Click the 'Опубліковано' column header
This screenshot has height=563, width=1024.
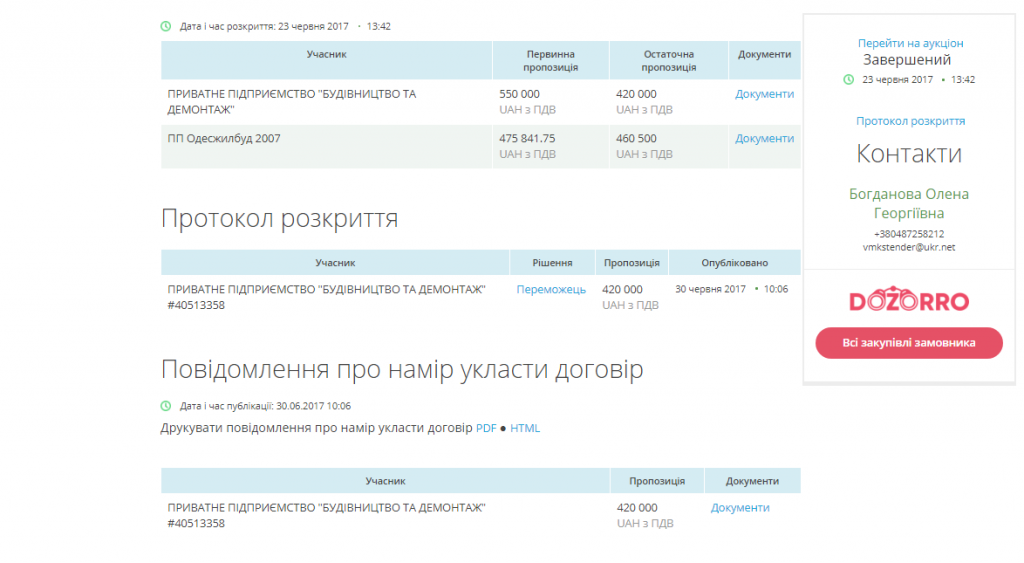tap(734, 263)
